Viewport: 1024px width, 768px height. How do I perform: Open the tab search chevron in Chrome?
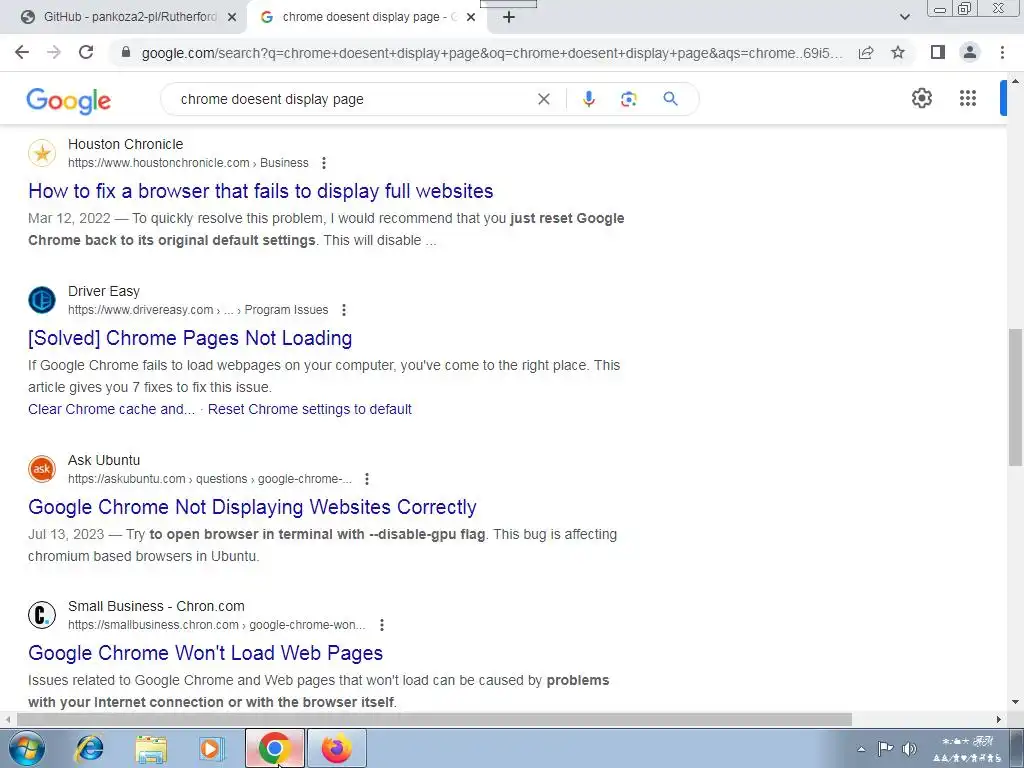point(904,17)
